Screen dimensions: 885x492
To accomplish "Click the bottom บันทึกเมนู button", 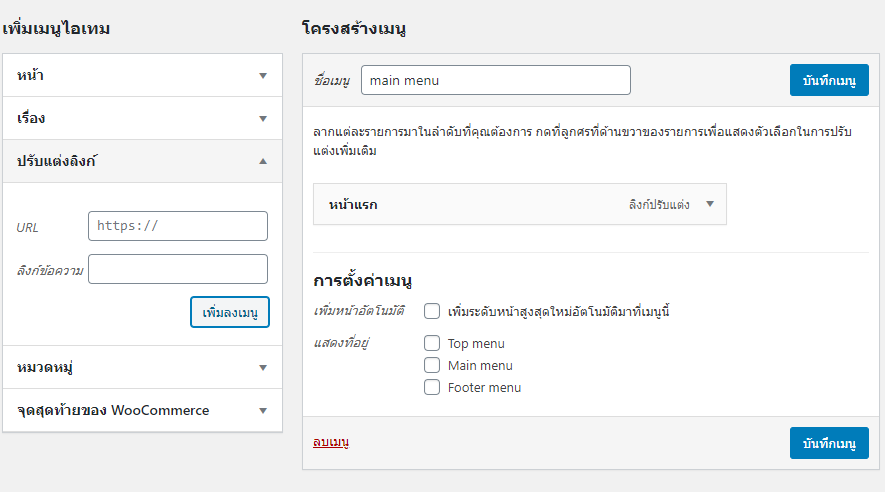I will pyautogui.click(x=829, y=443).
